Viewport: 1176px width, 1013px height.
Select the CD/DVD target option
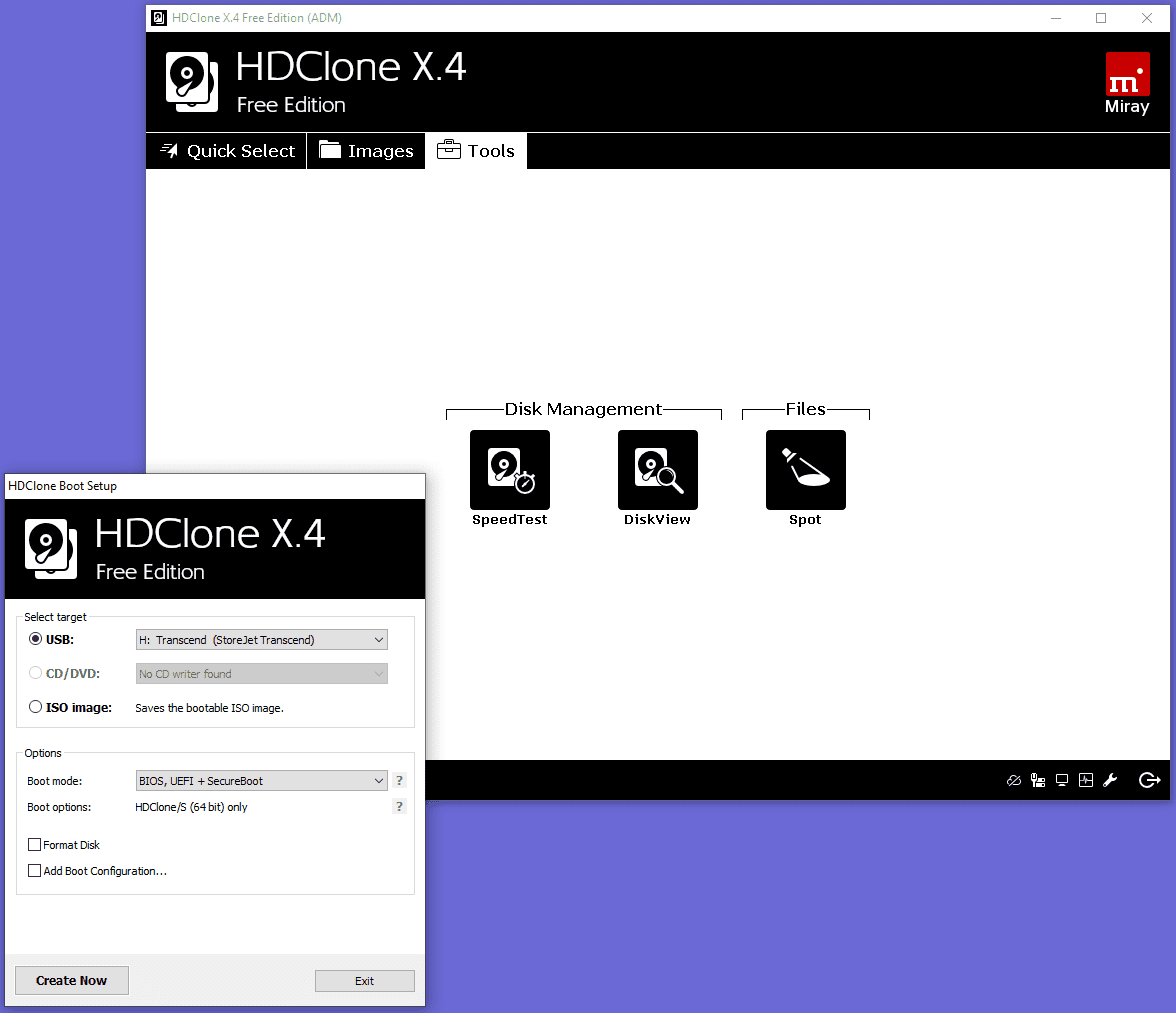35,673
